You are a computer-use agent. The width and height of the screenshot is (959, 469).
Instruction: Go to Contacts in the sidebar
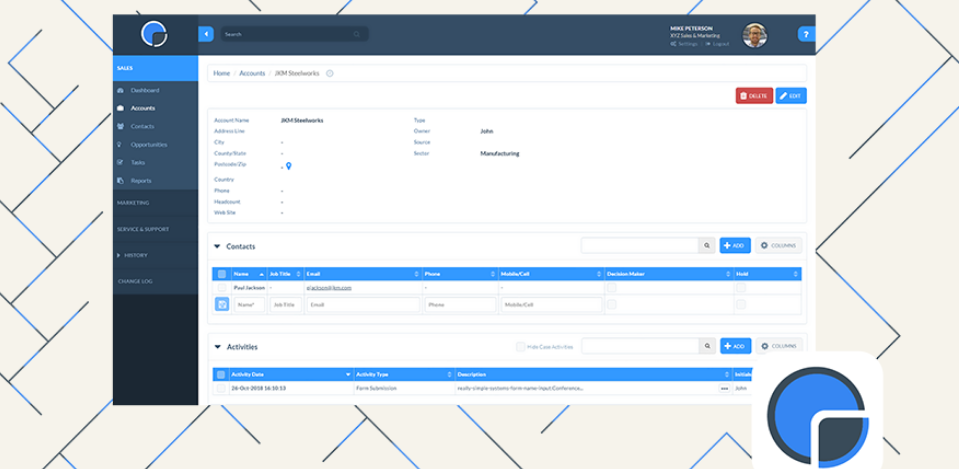pyautogui.click(x=143, y=127)
